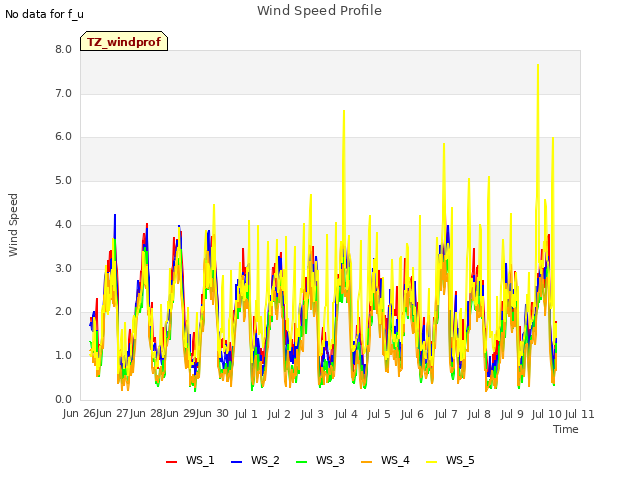Click the WS_4 legend label

point(395,460)
